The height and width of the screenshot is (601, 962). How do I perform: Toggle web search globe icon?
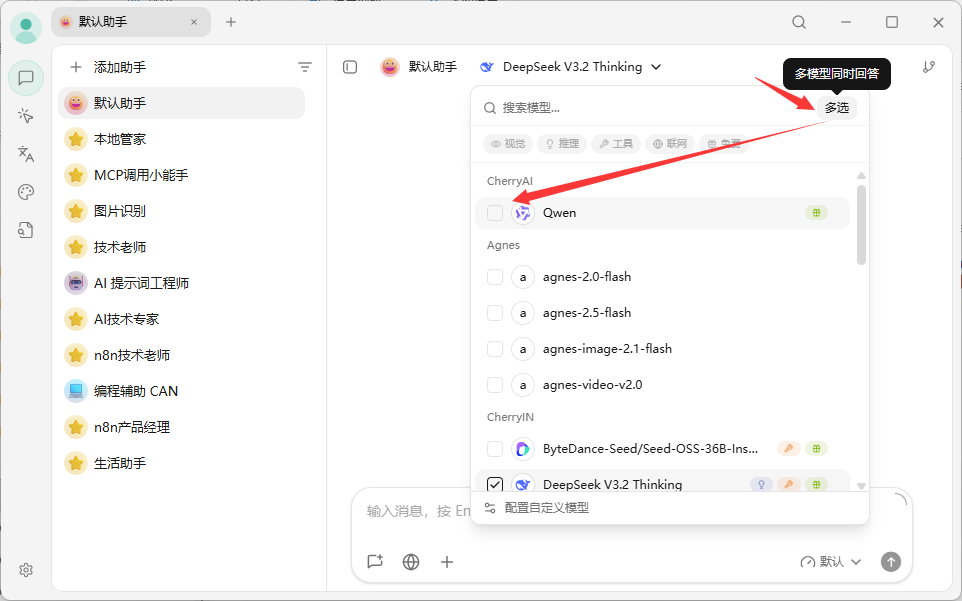(x=411, y=561)
